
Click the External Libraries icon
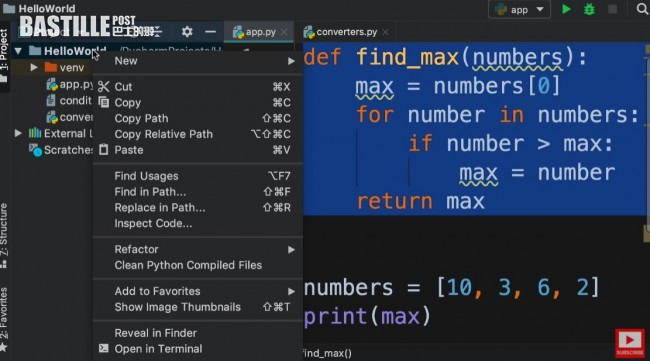tap(35, 133)
